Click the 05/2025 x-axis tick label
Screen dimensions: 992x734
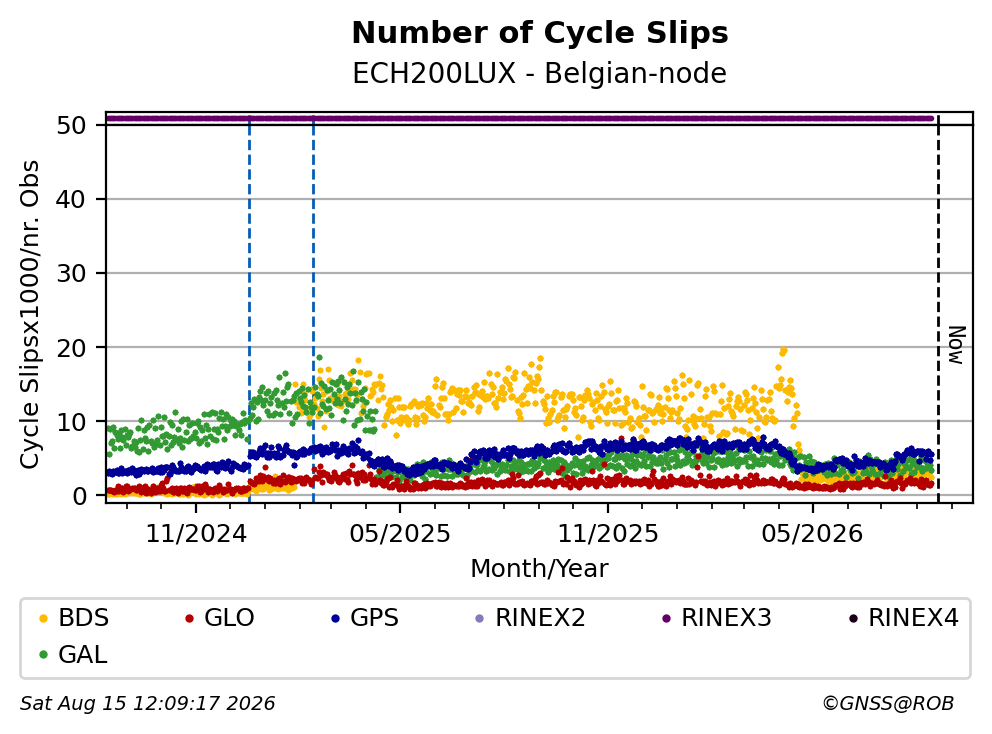tap(400, 534)
